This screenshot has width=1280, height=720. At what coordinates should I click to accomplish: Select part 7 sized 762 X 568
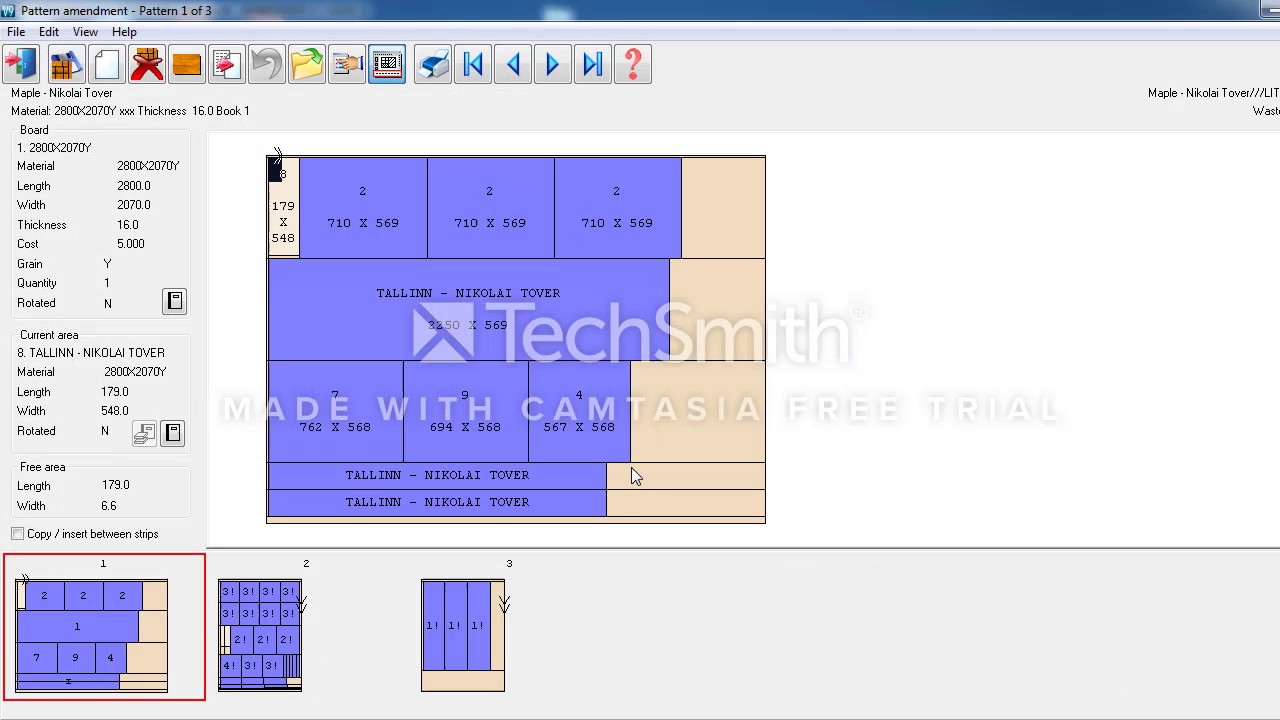[x=335, y=411]
